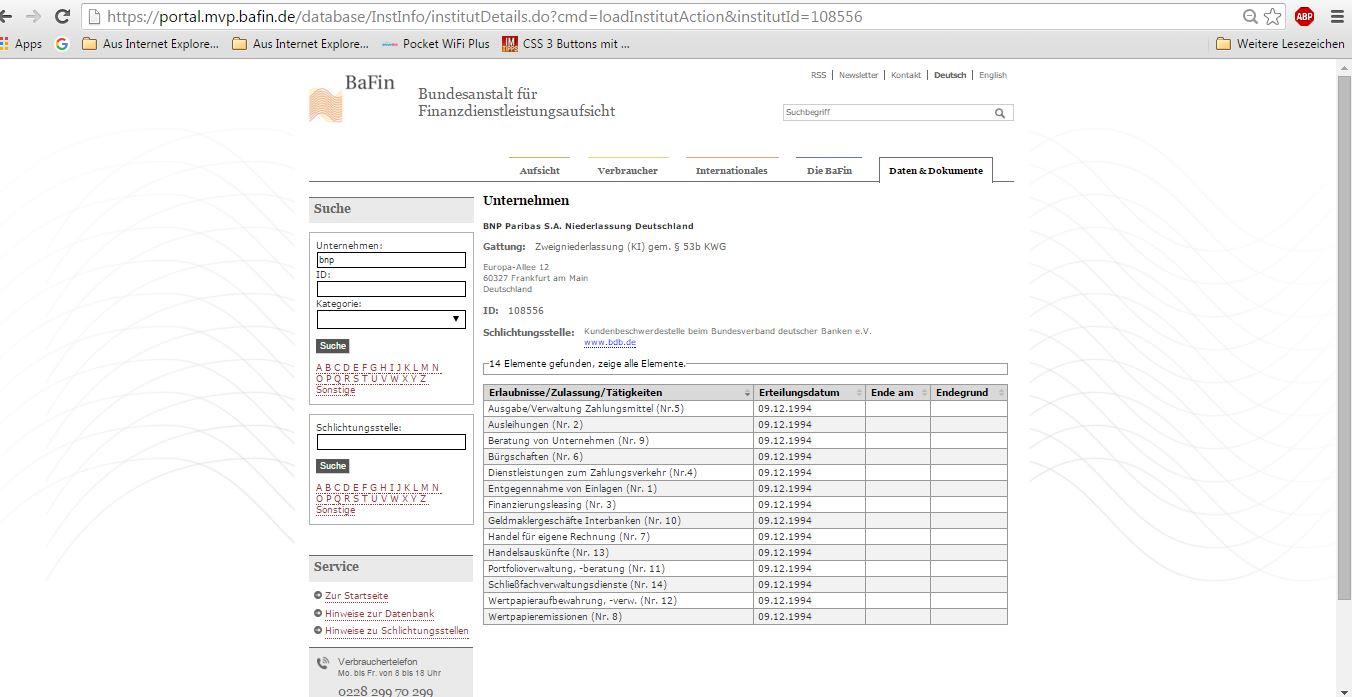Switch language to English
This screenshot has width=1352, height=697.
coord(993,75)
